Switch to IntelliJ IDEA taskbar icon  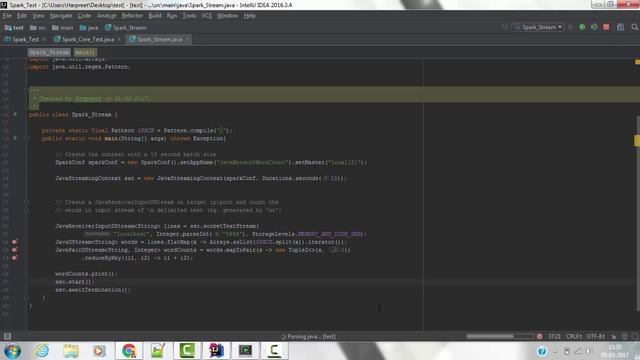coord(216,351)
